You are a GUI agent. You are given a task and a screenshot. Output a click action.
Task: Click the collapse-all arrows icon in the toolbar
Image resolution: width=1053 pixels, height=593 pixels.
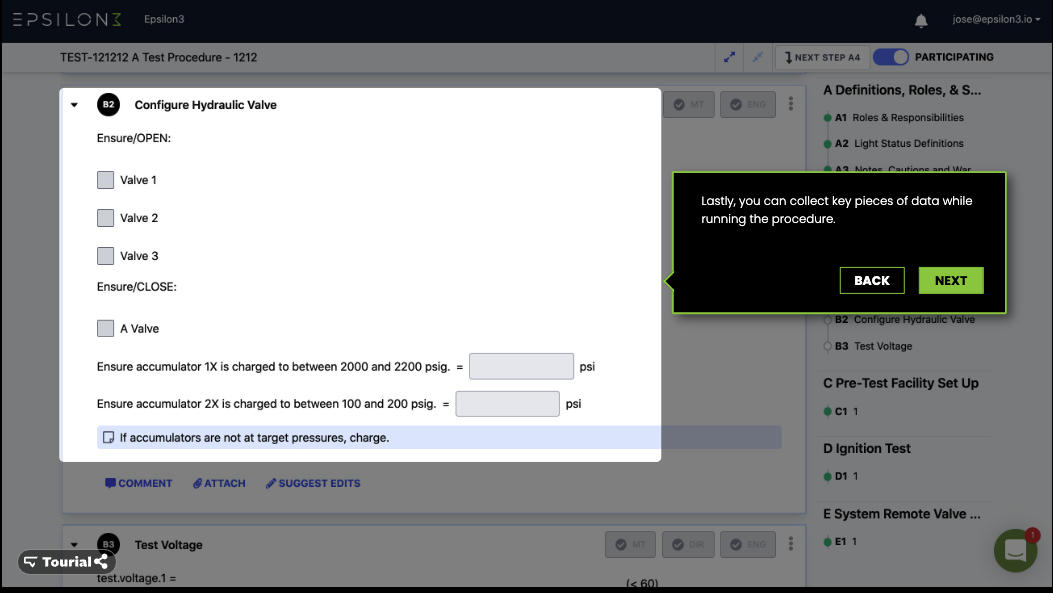pyautogui.click(x=757, y=57)
